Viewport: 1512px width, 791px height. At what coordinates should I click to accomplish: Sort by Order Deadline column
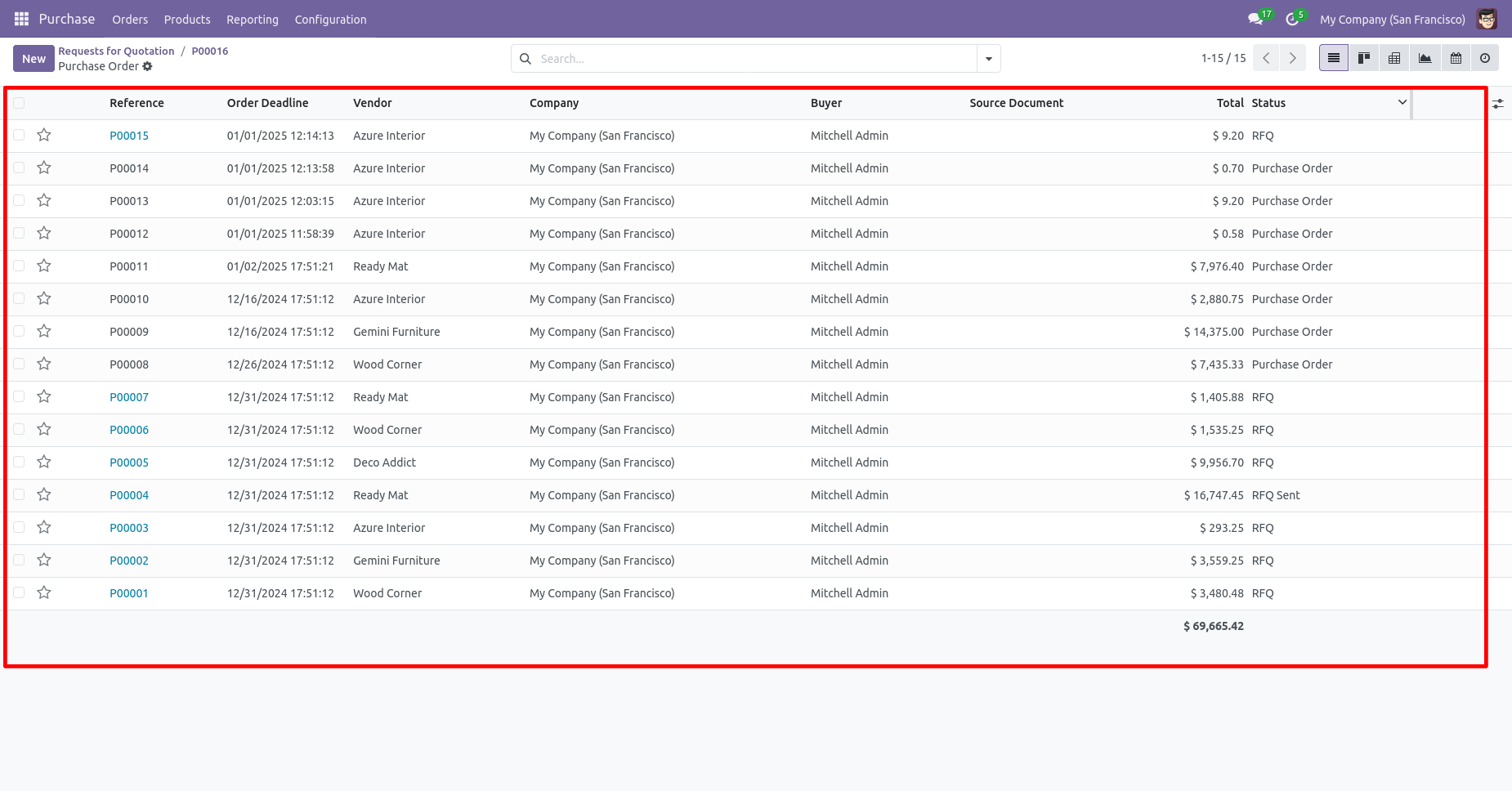coord(268,103)
